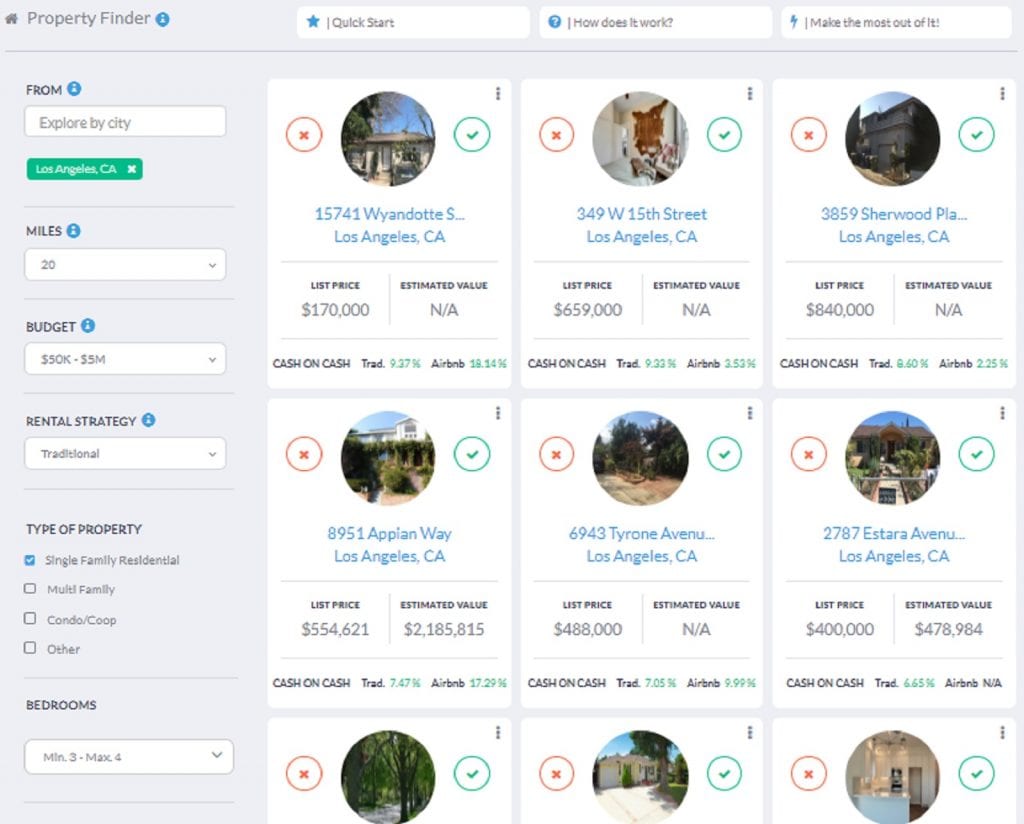Open the 8951 Appian Way listing
The image size is (1024, 824).
coord(389,534)
